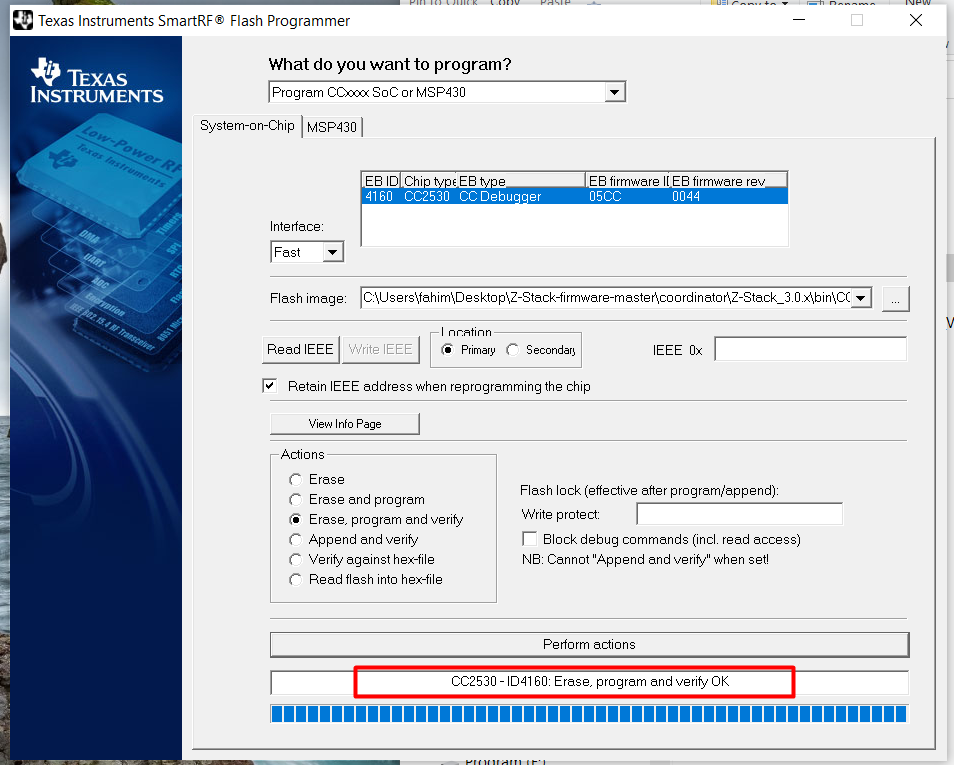Click the Perform actions button
The image size is (954, 765).
[590, 644]
